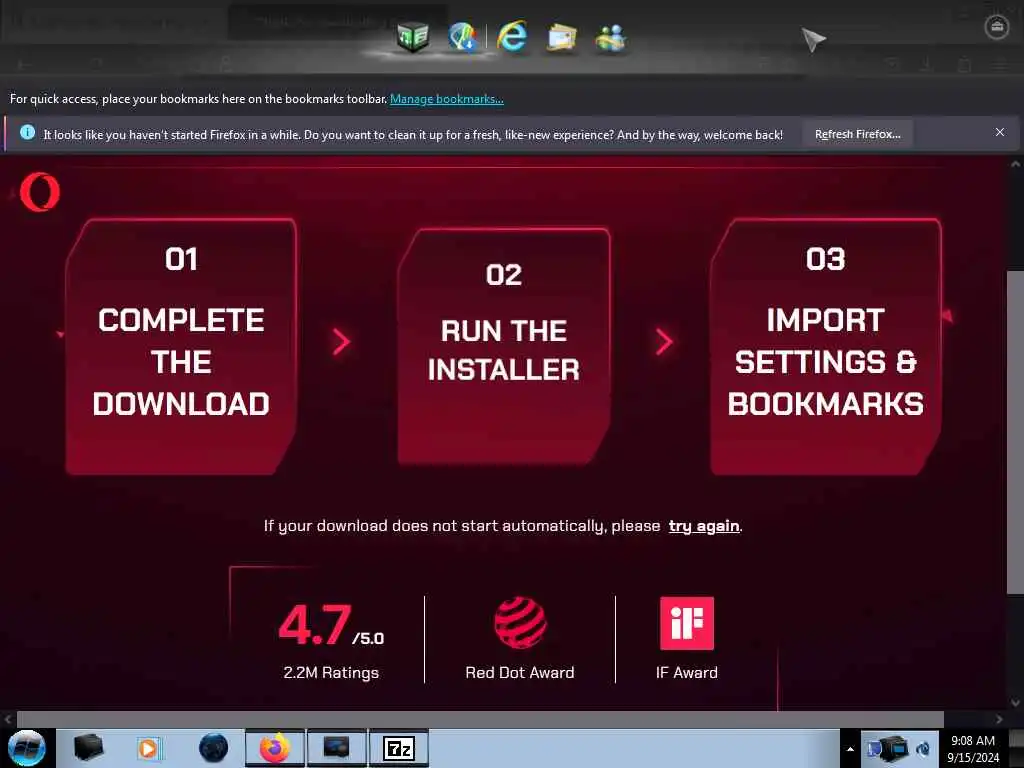Screen dimensions: 1024x768
Task: Open the globe download dock icon
Action: click(463, 37)
